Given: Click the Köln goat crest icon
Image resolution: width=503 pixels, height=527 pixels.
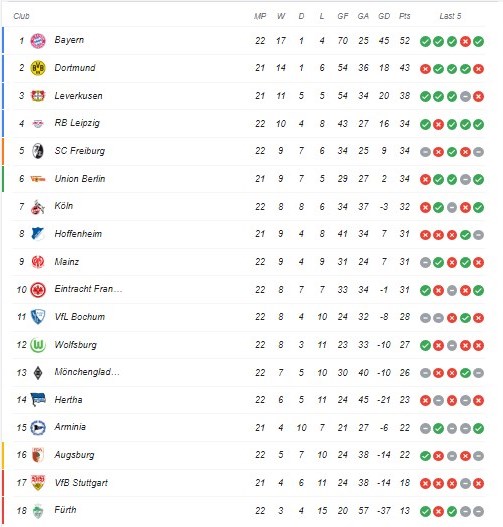Looking at the screenshot, I should [38, 206].
